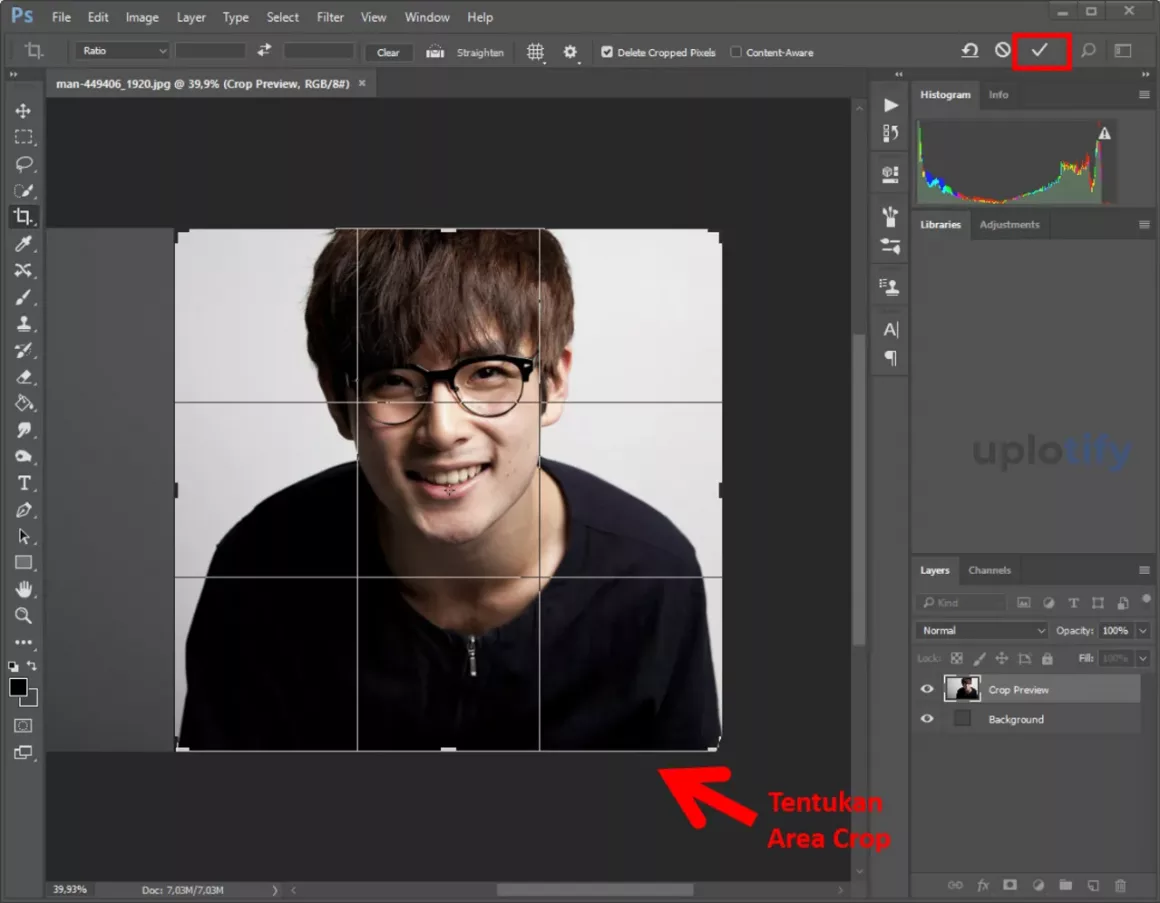Expand the Opacity slider dropdown
Screen dimensions: 1160x903
pos(1143,630)
